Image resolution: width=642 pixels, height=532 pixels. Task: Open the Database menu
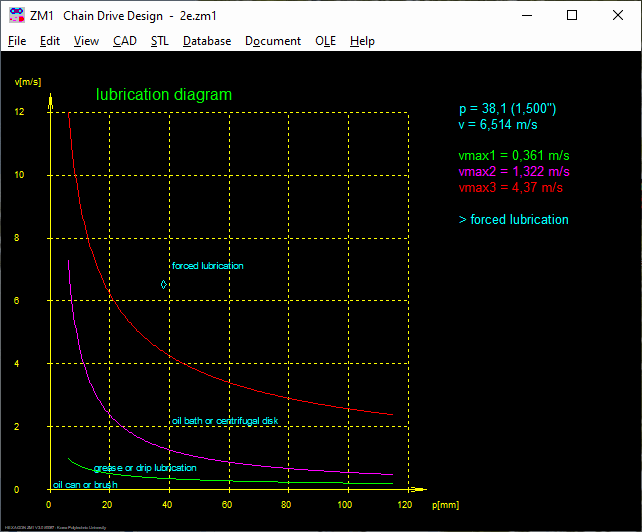[207, 41]
